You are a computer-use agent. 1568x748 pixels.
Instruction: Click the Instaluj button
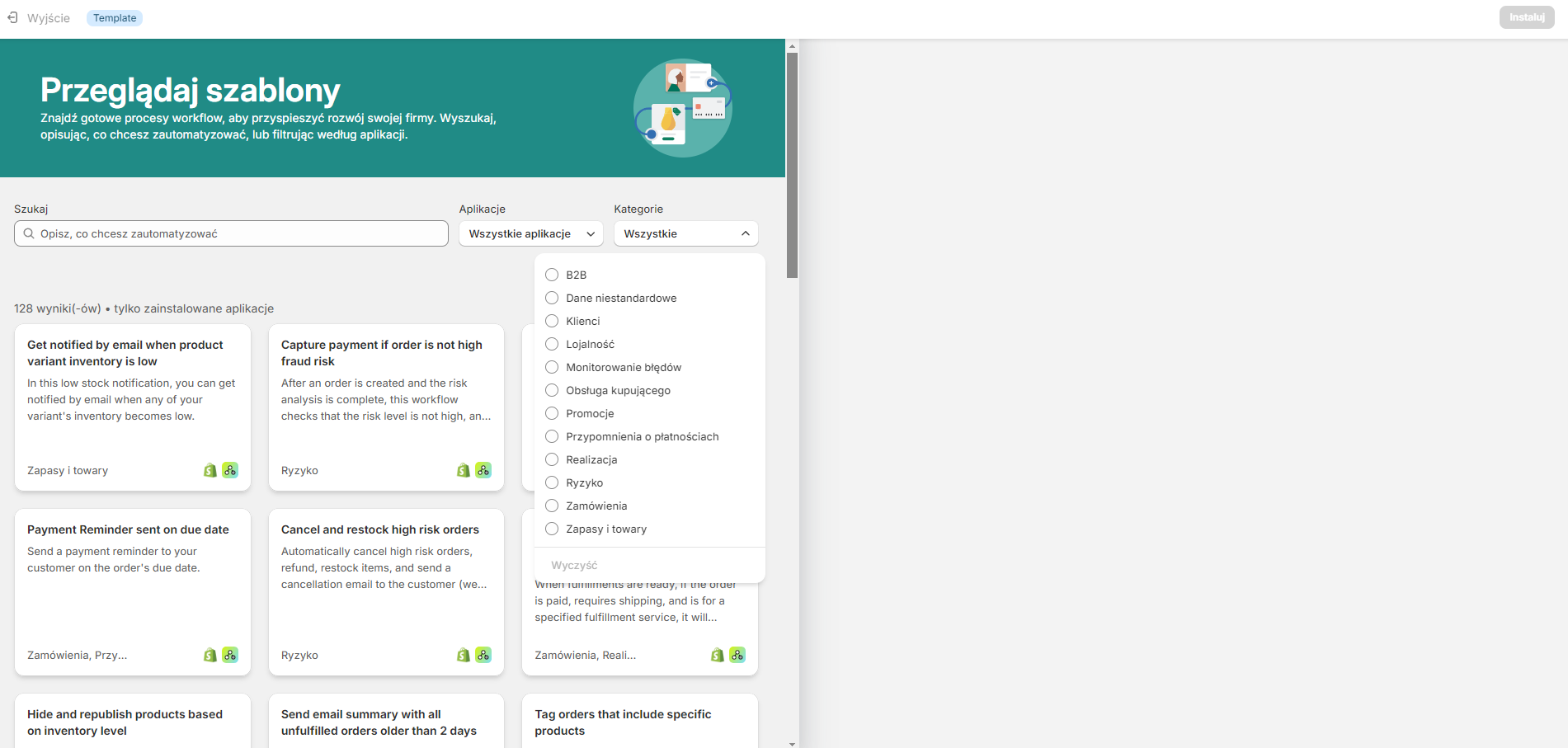click(x=1527, y=17)
